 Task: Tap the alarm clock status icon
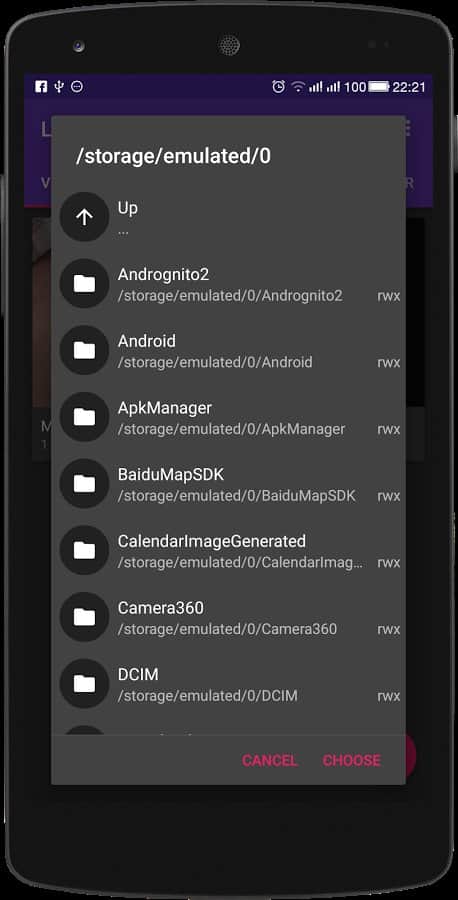[278, 87]
